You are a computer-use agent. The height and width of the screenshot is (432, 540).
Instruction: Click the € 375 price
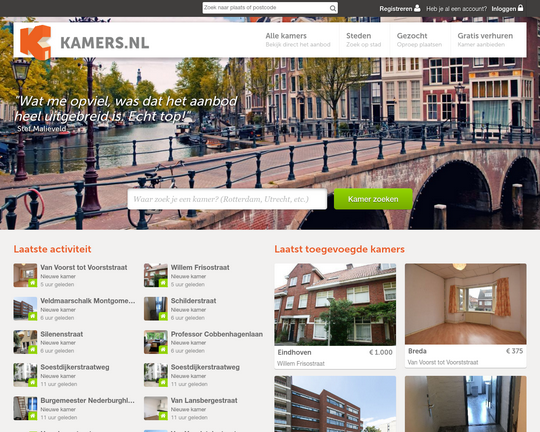click(x=514, y=351)
